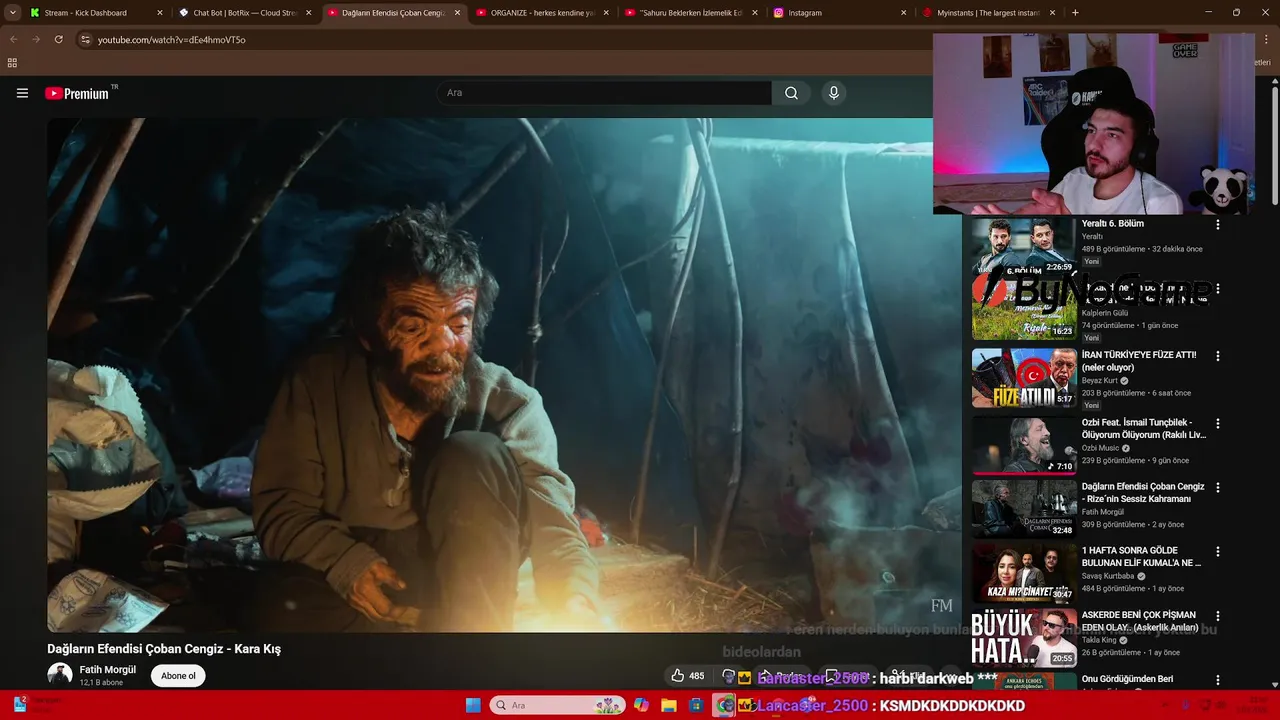The height and width of the screenshot is (720, 1280).
Task: Open options for İRAN TÜRKİYE'YE FÜZE ATTI
Action: 1217,356
